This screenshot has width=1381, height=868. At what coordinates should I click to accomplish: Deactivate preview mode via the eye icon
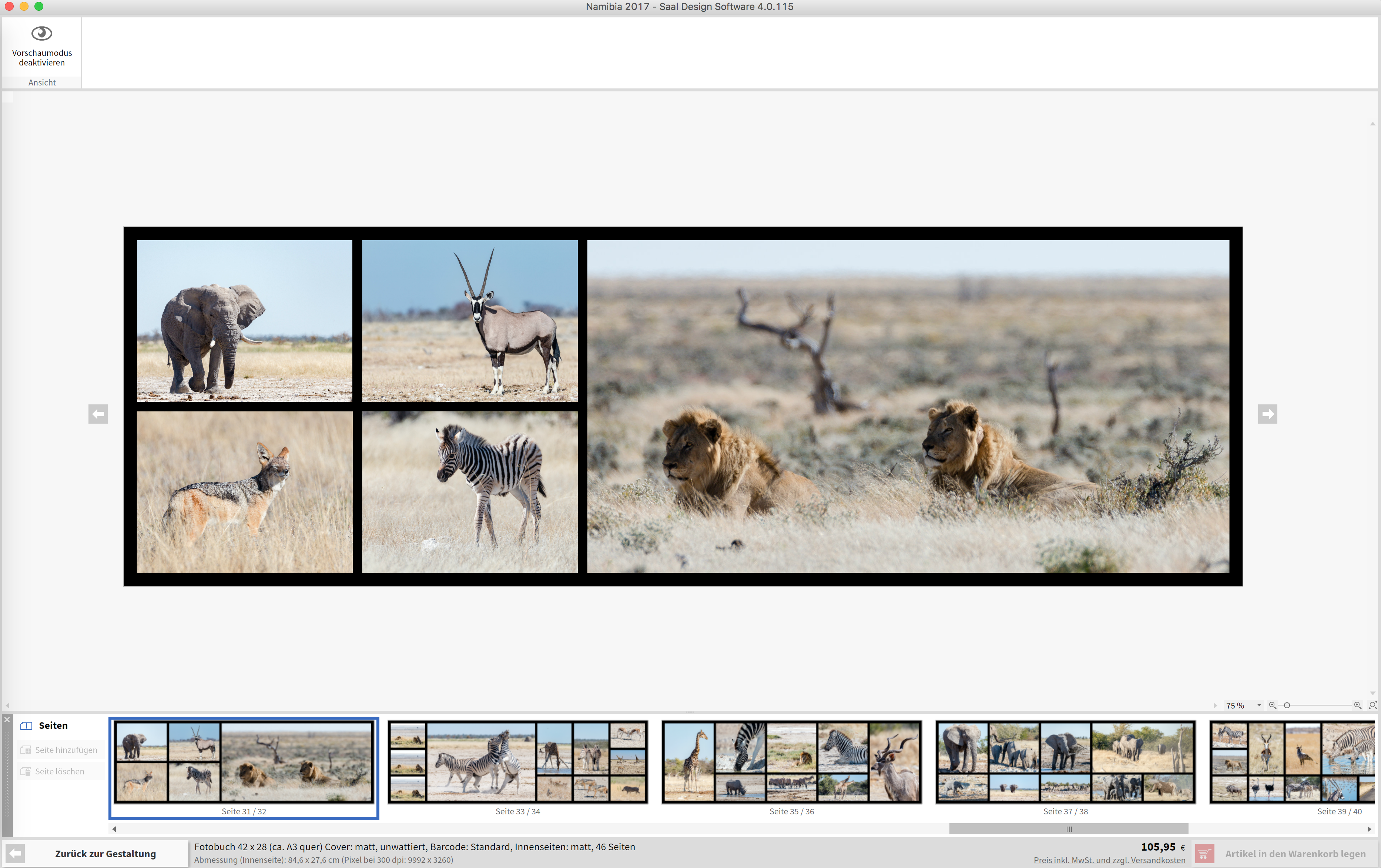click(41, 34)
